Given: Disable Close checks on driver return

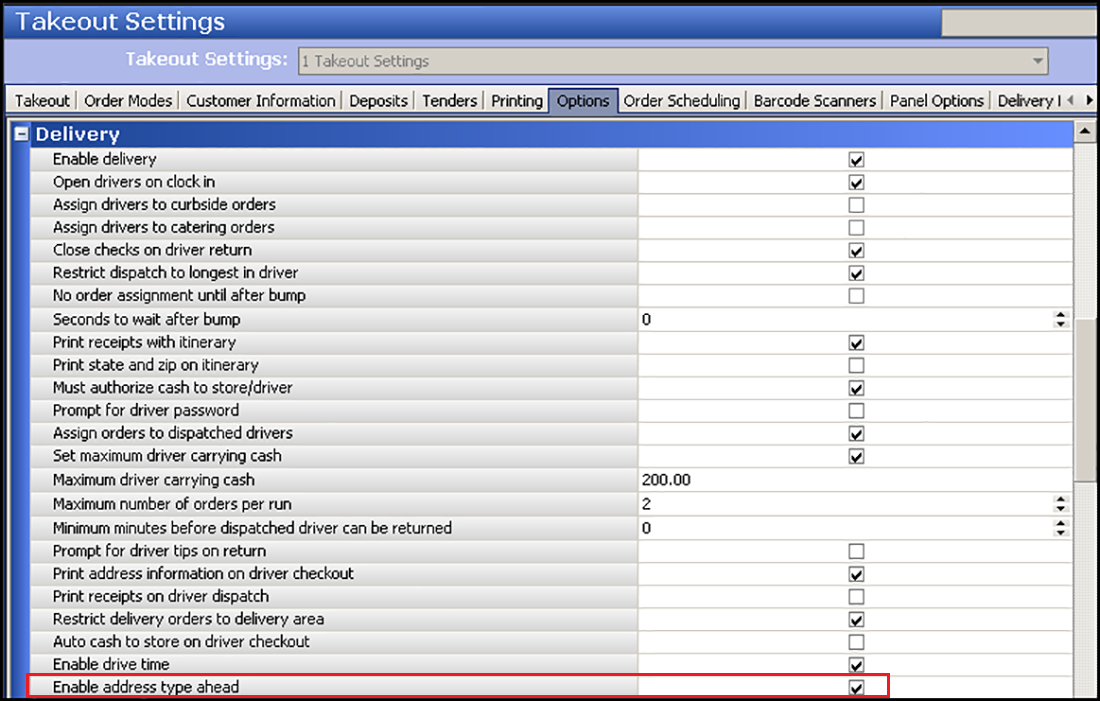Looking at the screenshot, I should (x=856, y=250).
